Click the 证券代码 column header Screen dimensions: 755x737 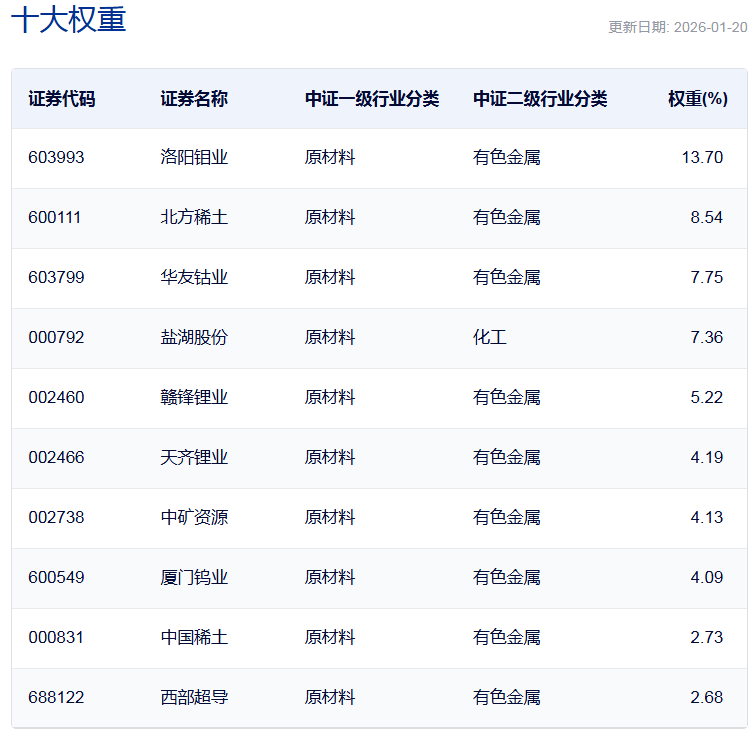coord(62,99)
